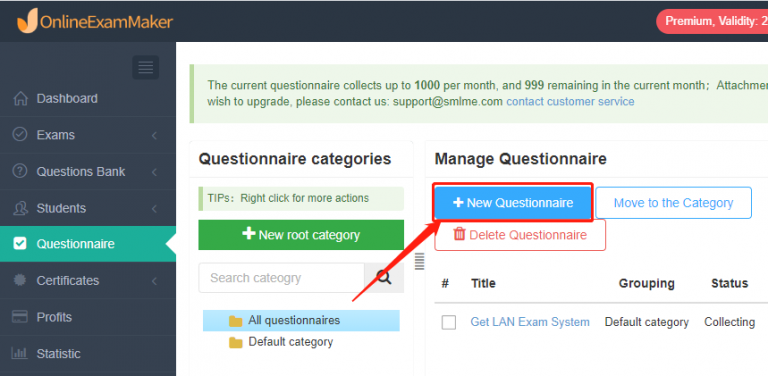The height and width of the screenshot is (376, 768).
Task: Expand the Students submenu chevron
Action: (x=154, y=209)
